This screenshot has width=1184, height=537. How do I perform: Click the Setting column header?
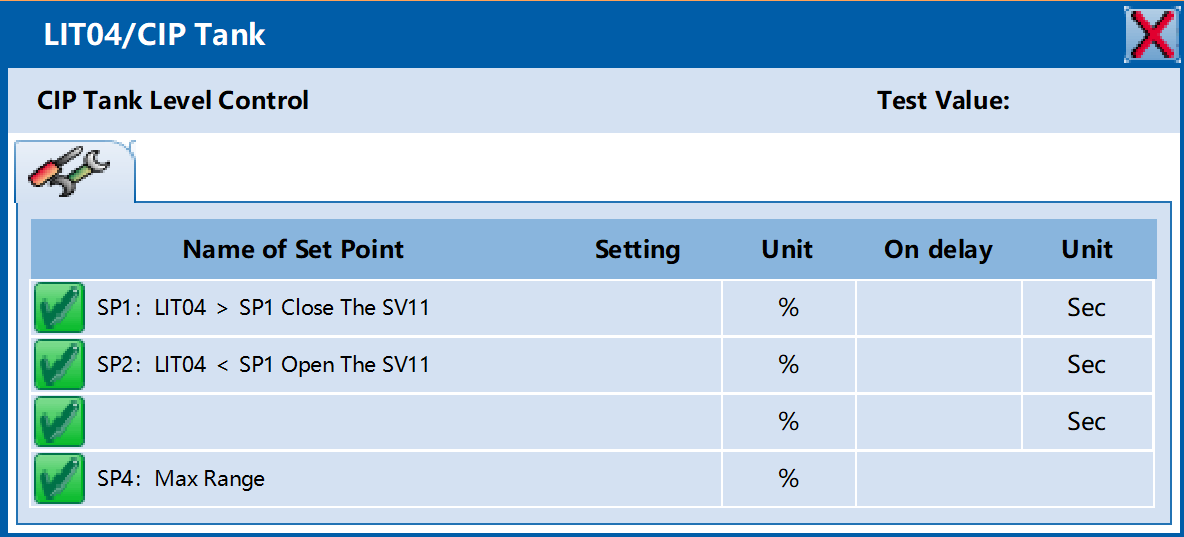tap(638, 249)
